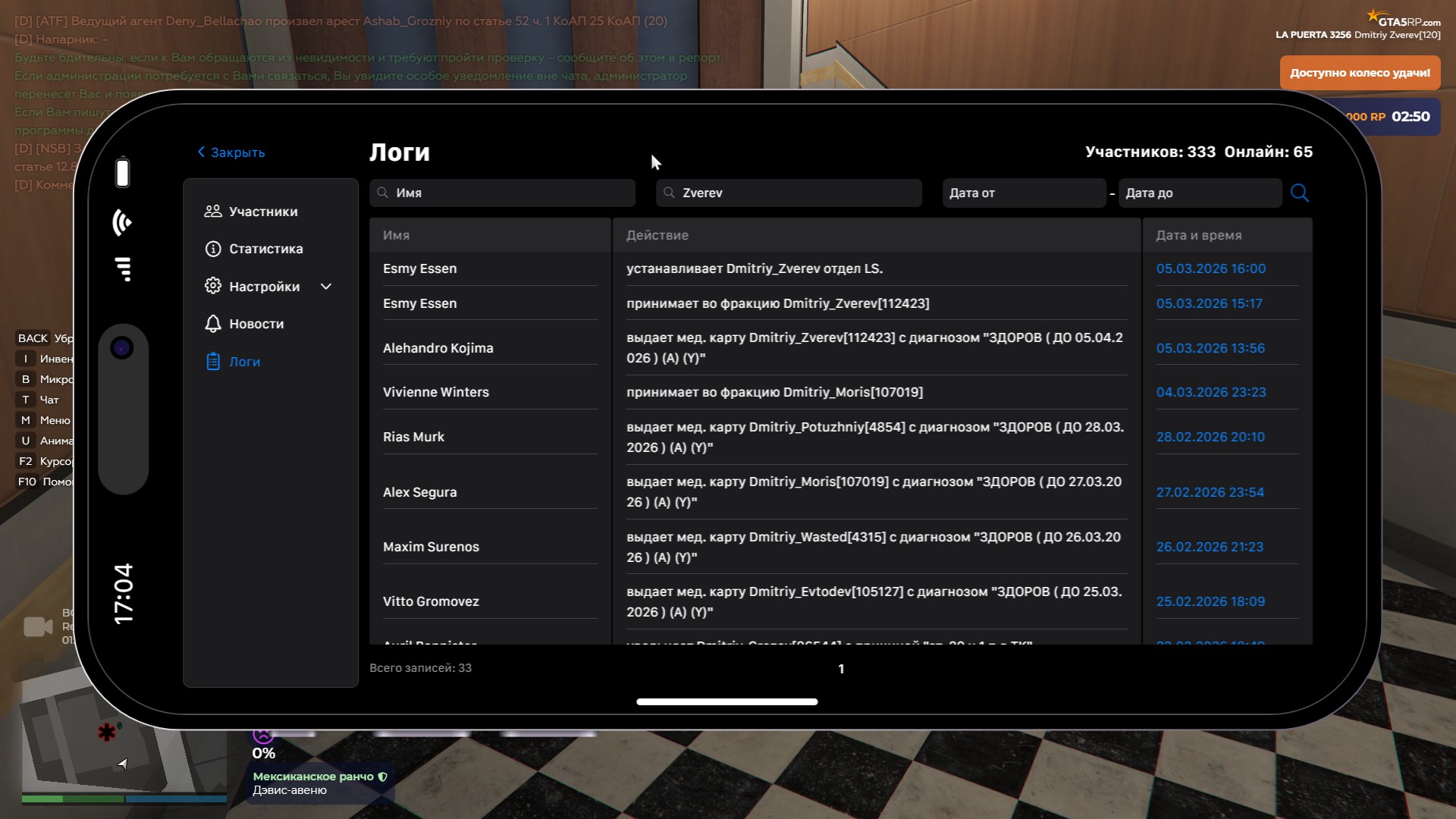Expand the Настройки chevron arrow
The image size is (1456, 819).
click(326, 287)
